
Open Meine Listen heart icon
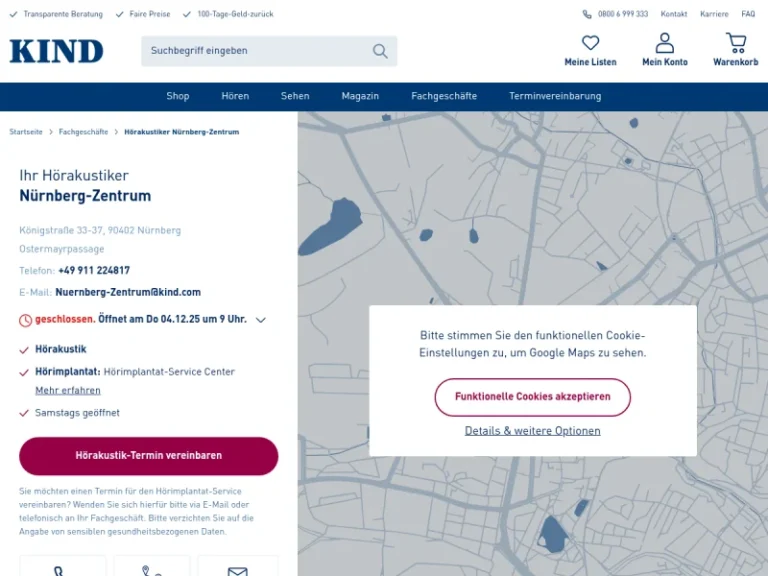pos(590,43)
